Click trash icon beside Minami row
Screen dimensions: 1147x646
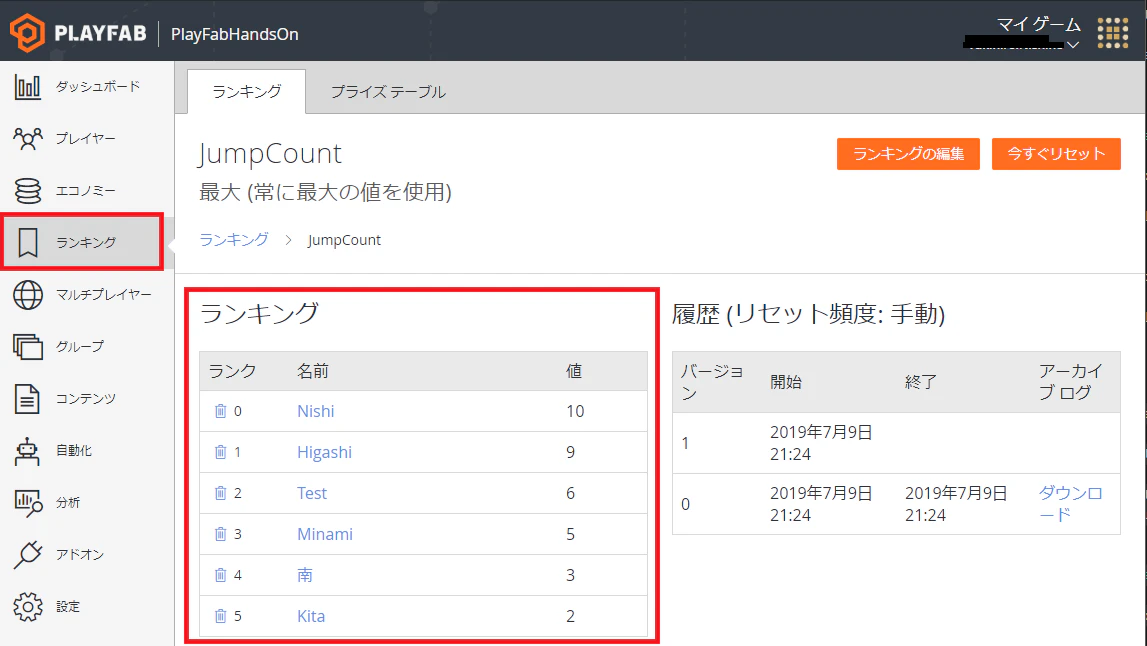coord(220,534)
